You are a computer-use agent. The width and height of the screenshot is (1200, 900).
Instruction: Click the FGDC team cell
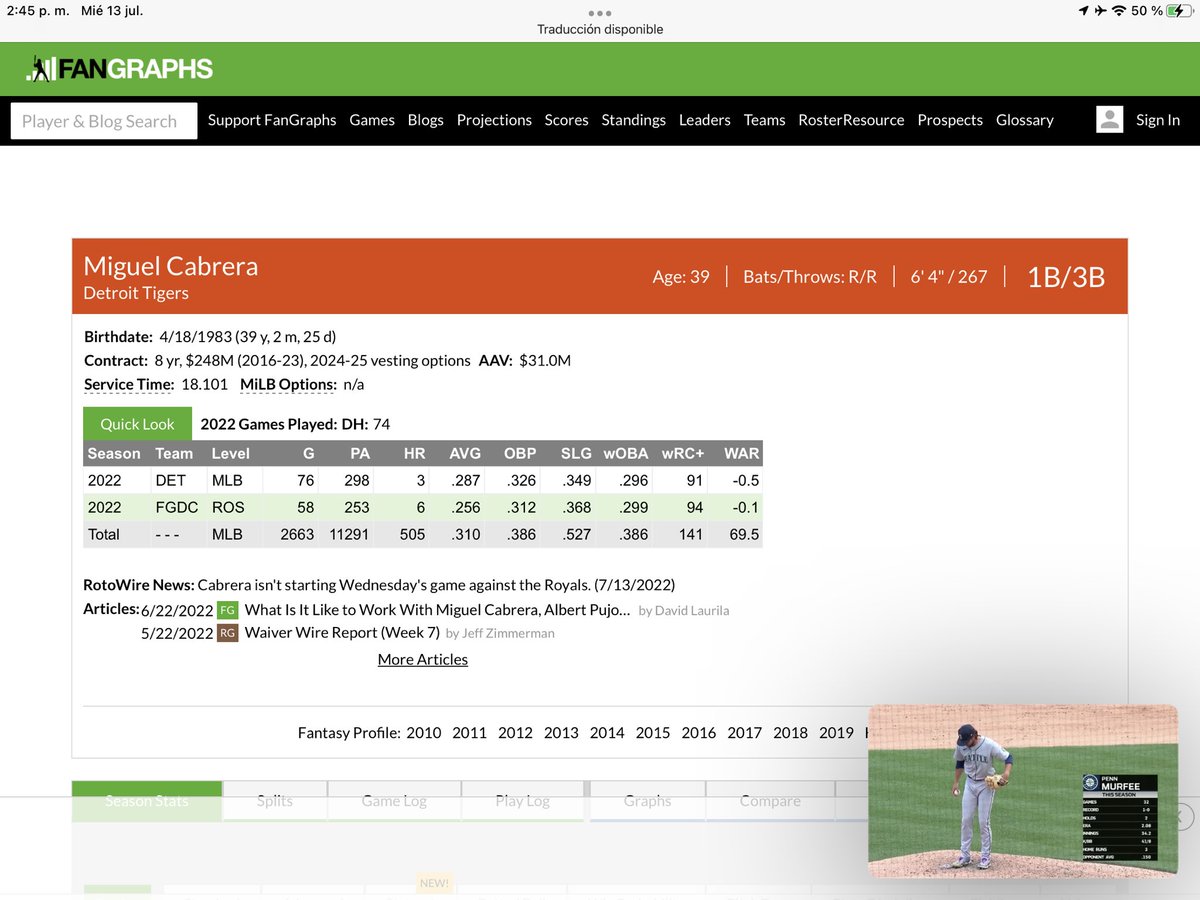click(177, 507)
